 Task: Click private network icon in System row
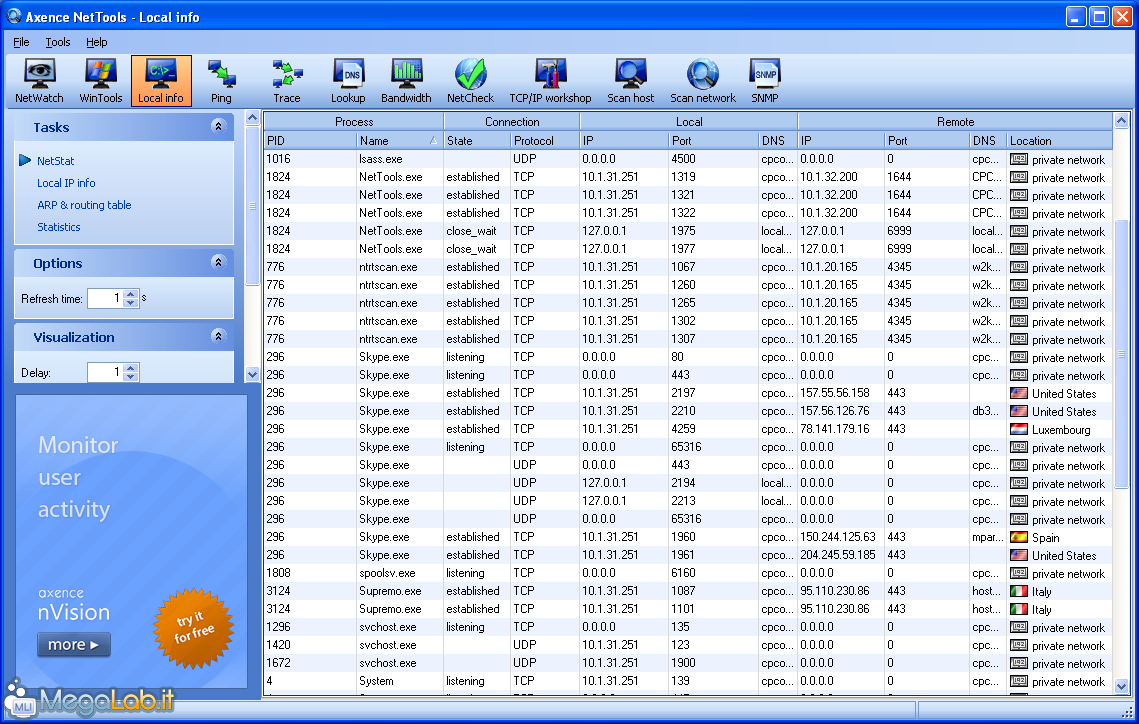(x=1018, y=681)
